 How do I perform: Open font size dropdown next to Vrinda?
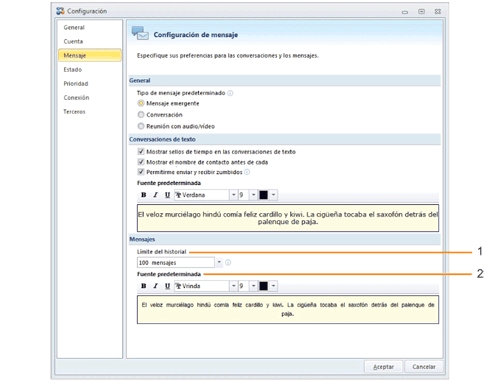(253, 286)
